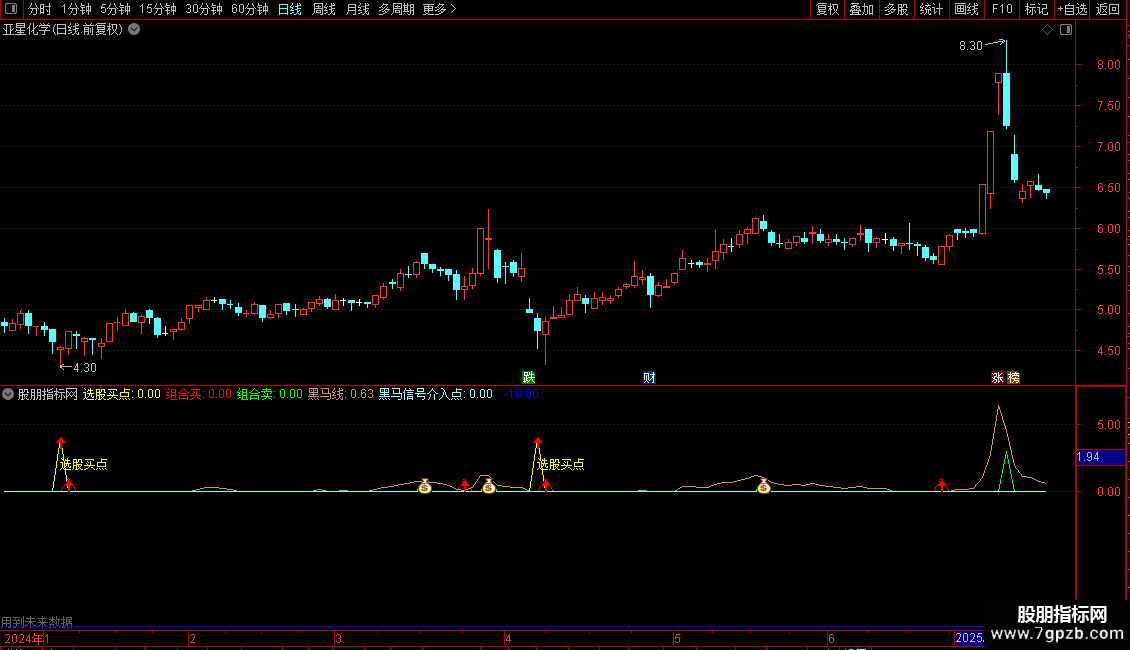Click the April 选股买点 label

pyautogui.click(x=561, y=464)
